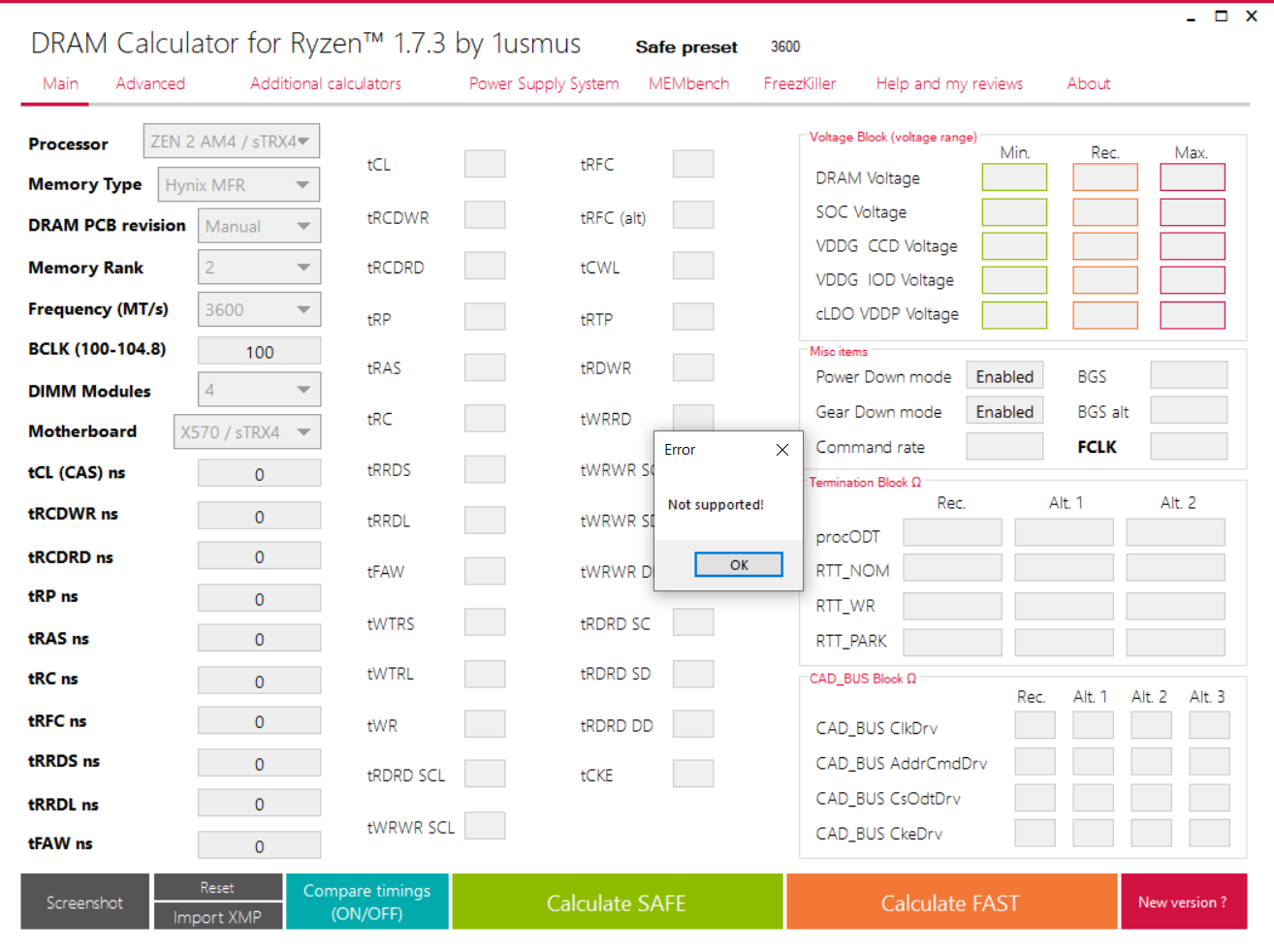
Task: Click the tWRWR SCL timing value box
Action: (485, 825)
